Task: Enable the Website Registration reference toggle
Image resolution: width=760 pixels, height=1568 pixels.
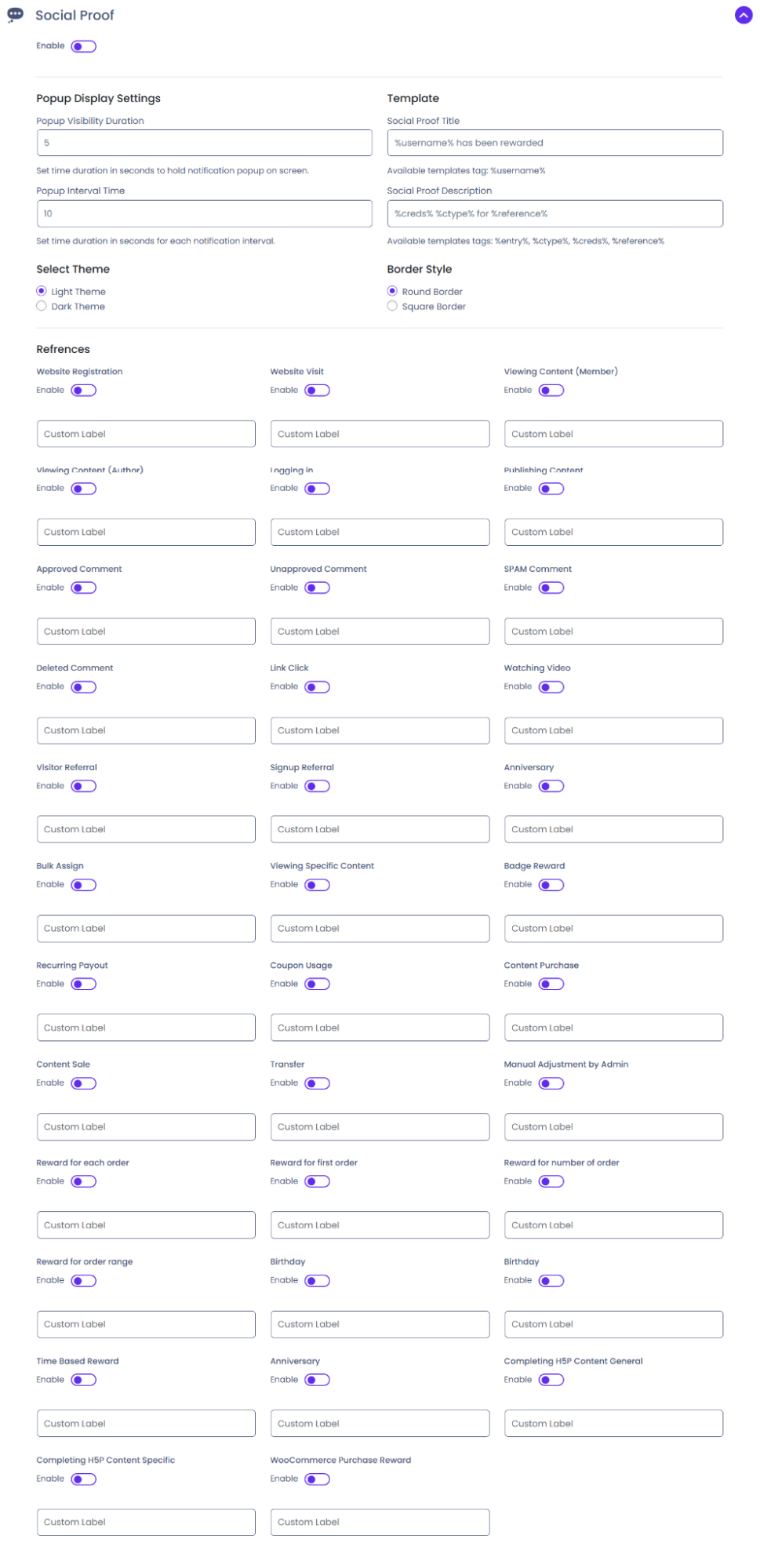Action: [83, 391]
